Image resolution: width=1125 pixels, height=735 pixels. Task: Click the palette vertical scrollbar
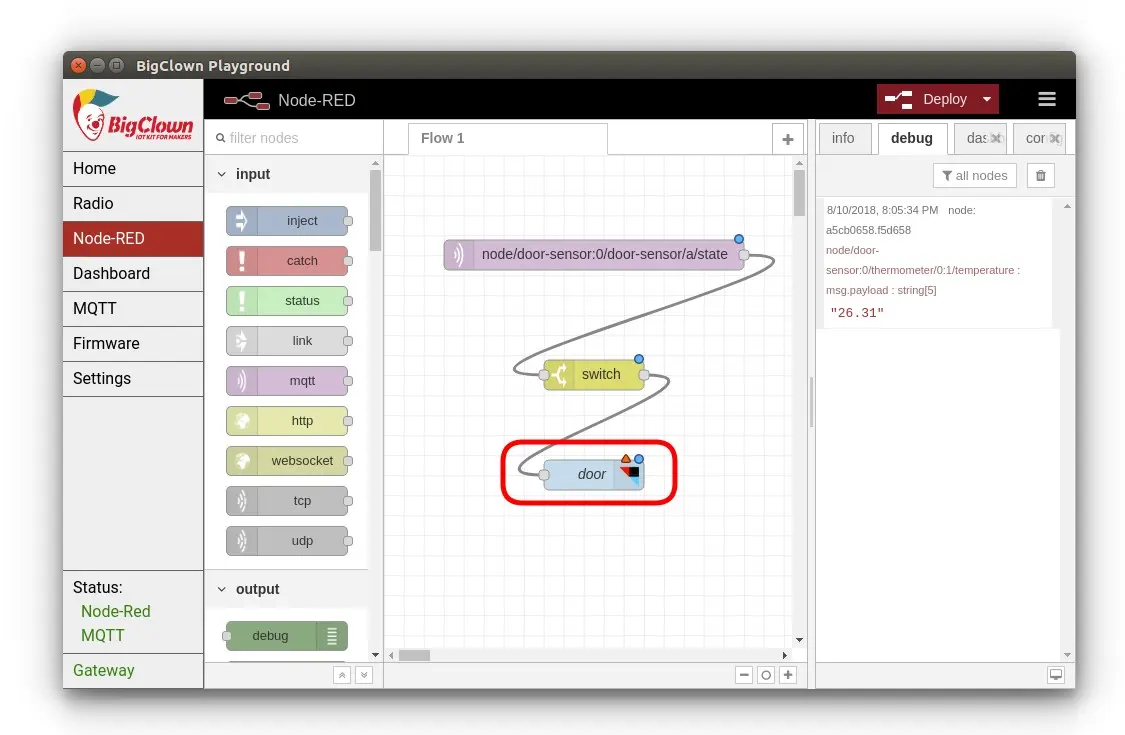click(375, 210)
